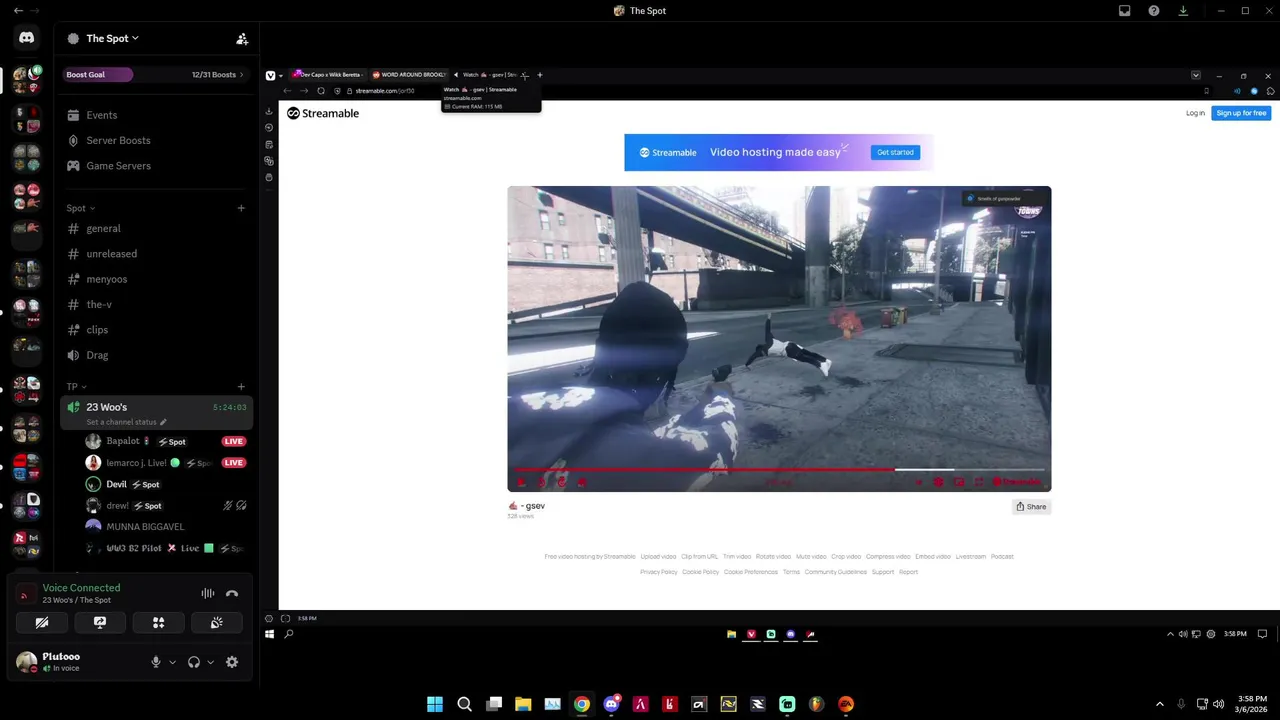Image resolution: width=1280 pixels, height=720 pixels.
Task: Click Bapalot's LIVE badge
Action: [x=234, y=441]
